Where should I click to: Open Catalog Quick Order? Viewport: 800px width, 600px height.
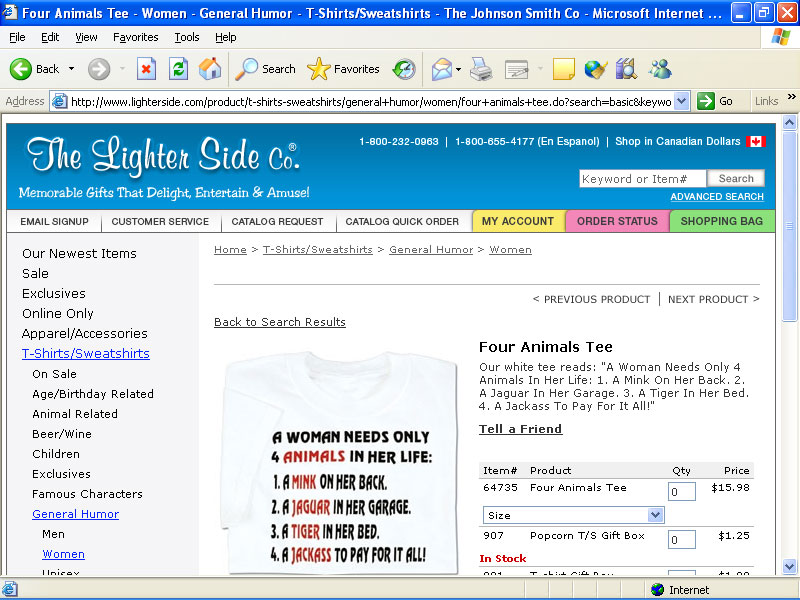402,221
